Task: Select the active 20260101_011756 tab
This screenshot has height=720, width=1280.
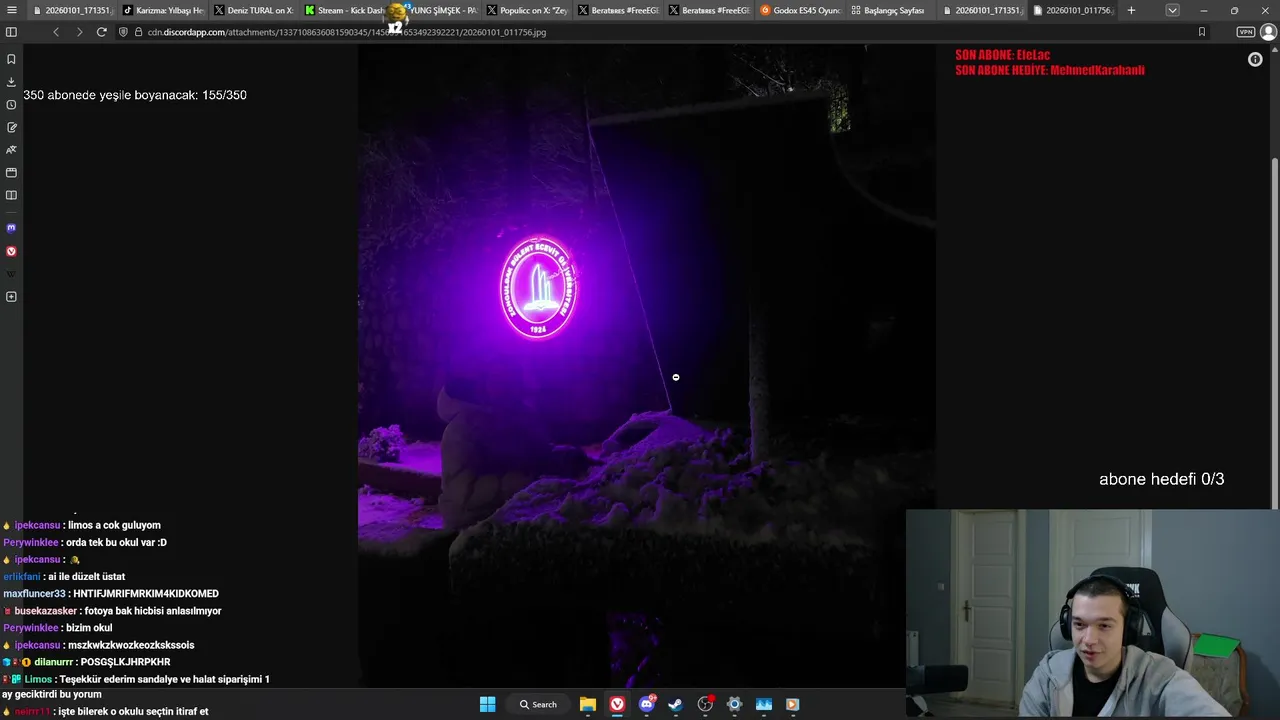Action: coord(1073,10)
